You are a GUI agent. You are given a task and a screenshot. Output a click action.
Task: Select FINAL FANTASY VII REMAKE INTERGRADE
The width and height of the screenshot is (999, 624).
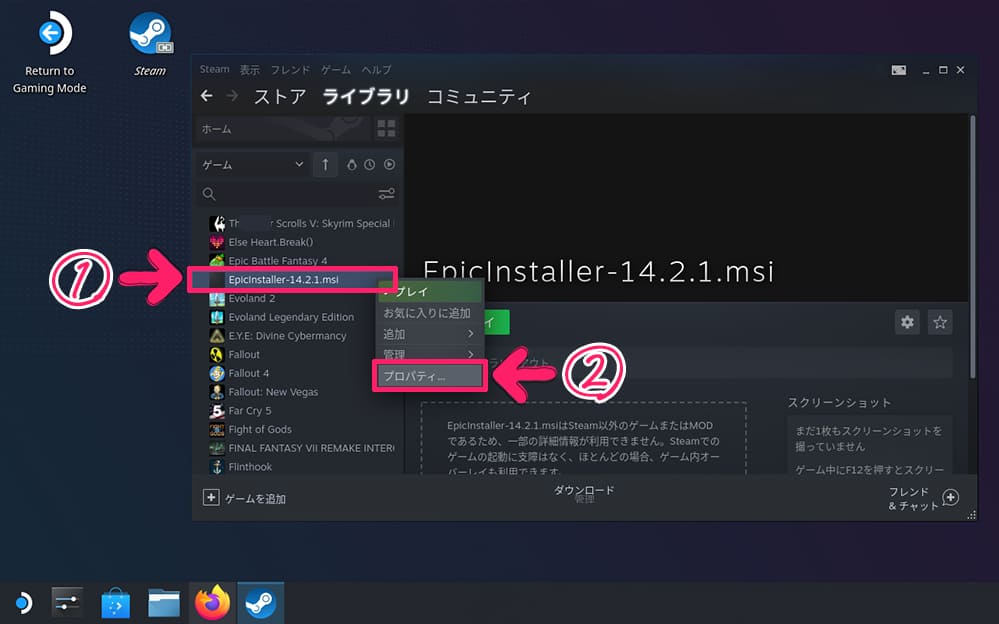302,448
